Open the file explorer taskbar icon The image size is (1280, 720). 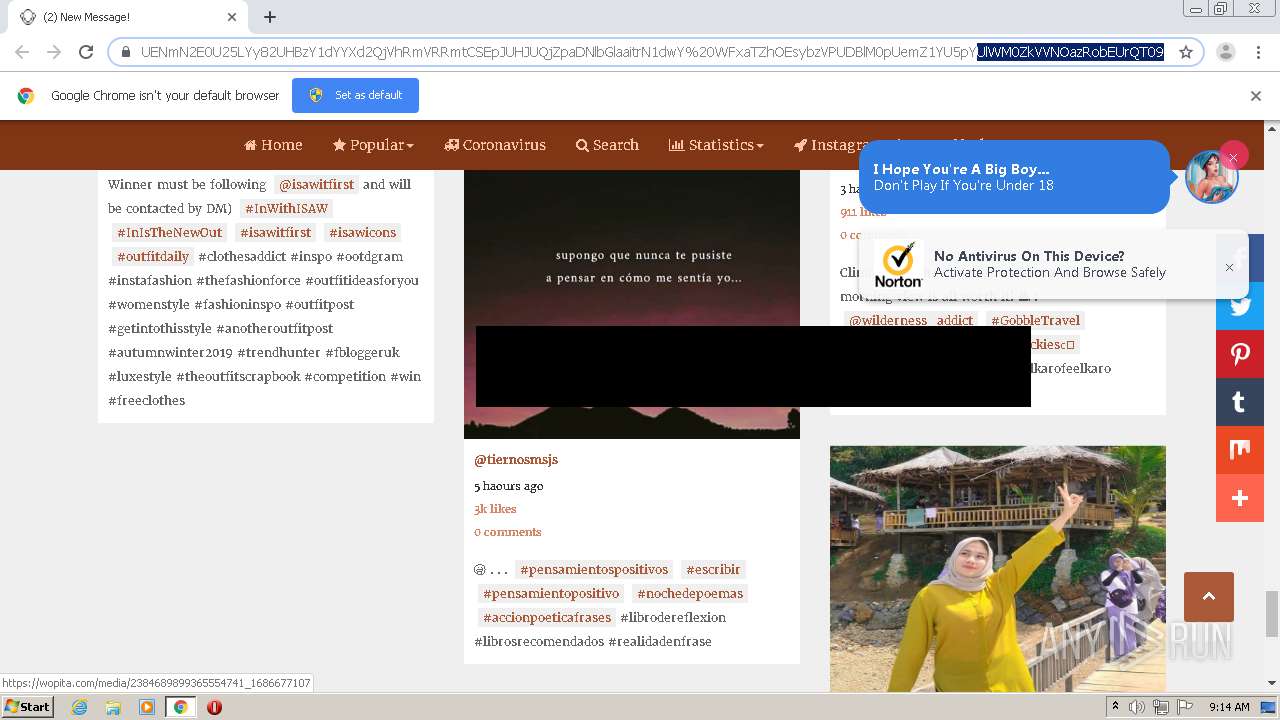tap(113, 707)
